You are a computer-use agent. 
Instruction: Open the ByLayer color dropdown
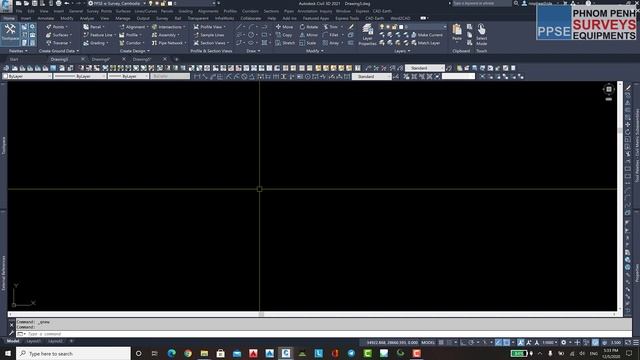tap(27, 76)
